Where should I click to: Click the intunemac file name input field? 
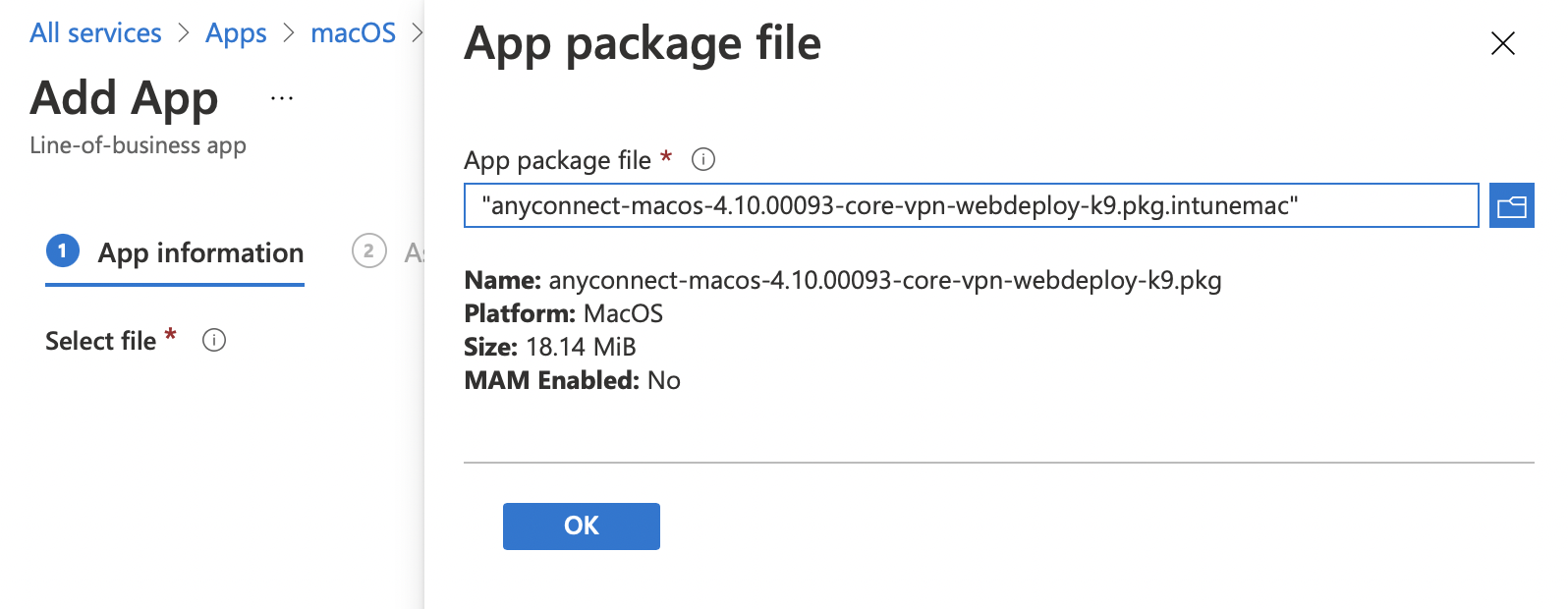pyautogui.click(x=972, y=205)
